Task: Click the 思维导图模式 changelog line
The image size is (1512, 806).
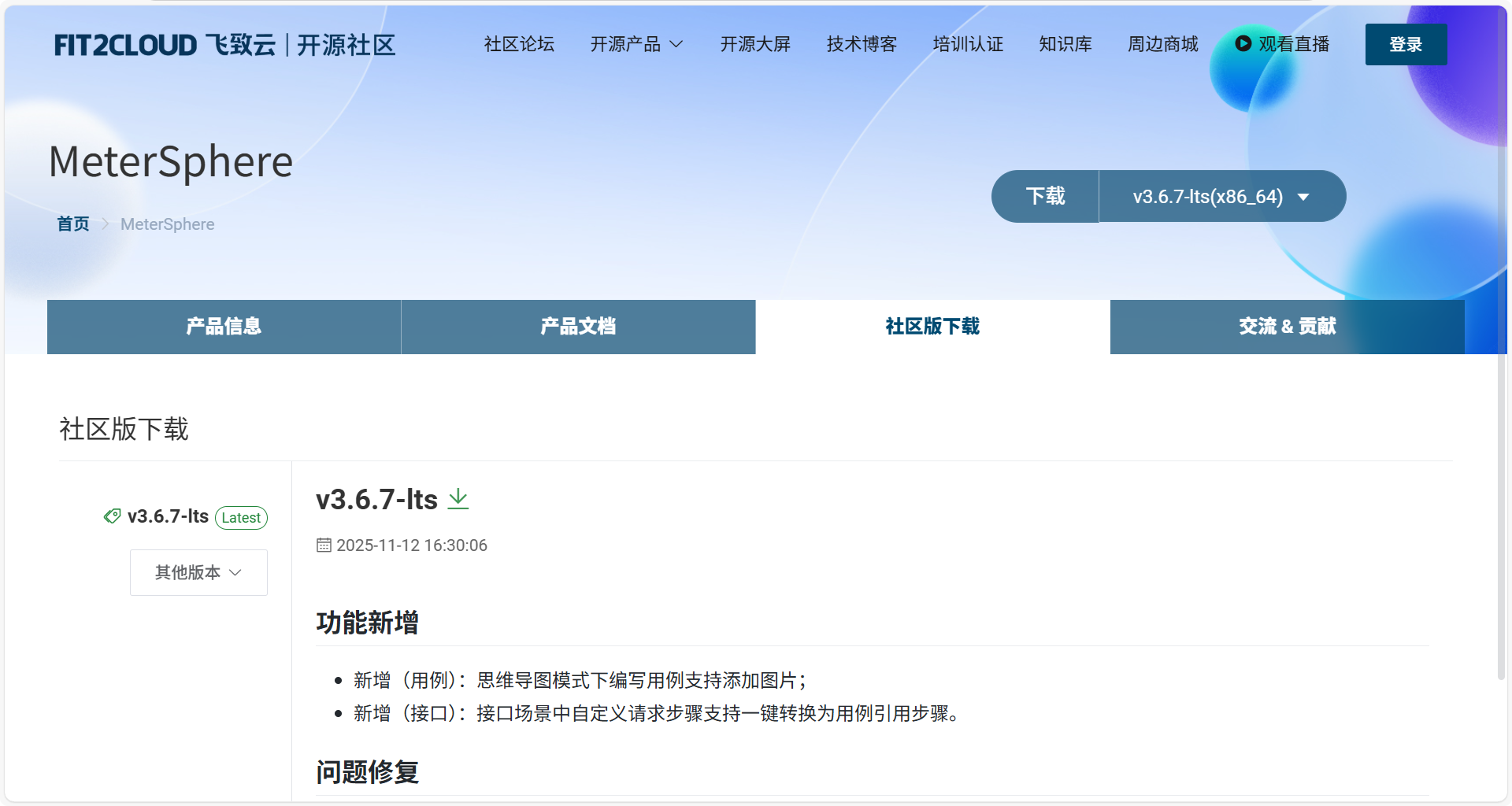Action: click(x=580, y=680)
